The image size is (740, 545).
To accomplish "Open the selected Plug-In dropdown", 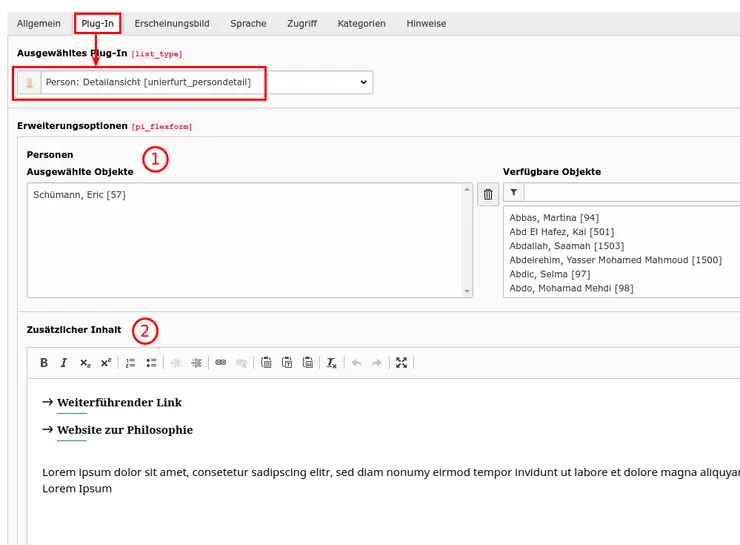I will 195,83.
